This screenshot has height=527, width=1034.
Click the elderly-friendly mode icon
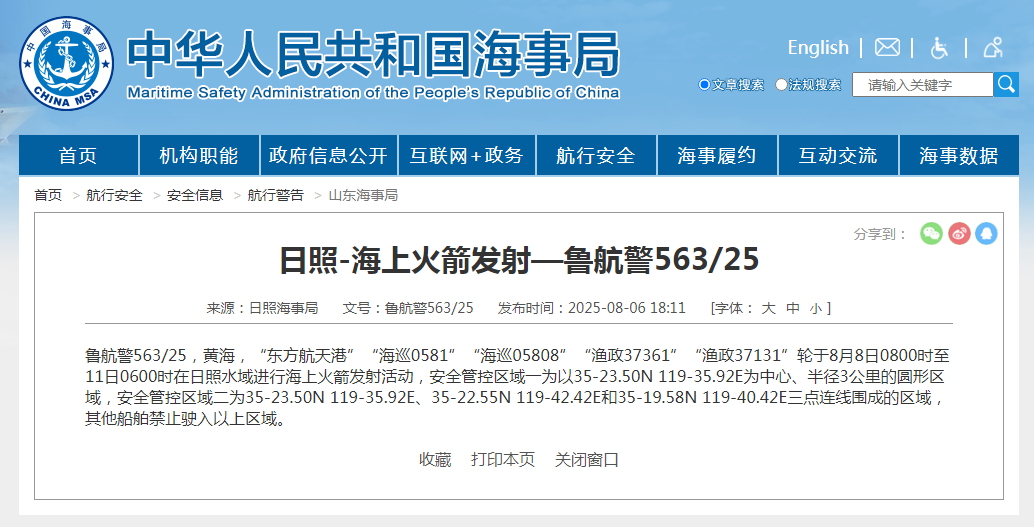[993, 48]
